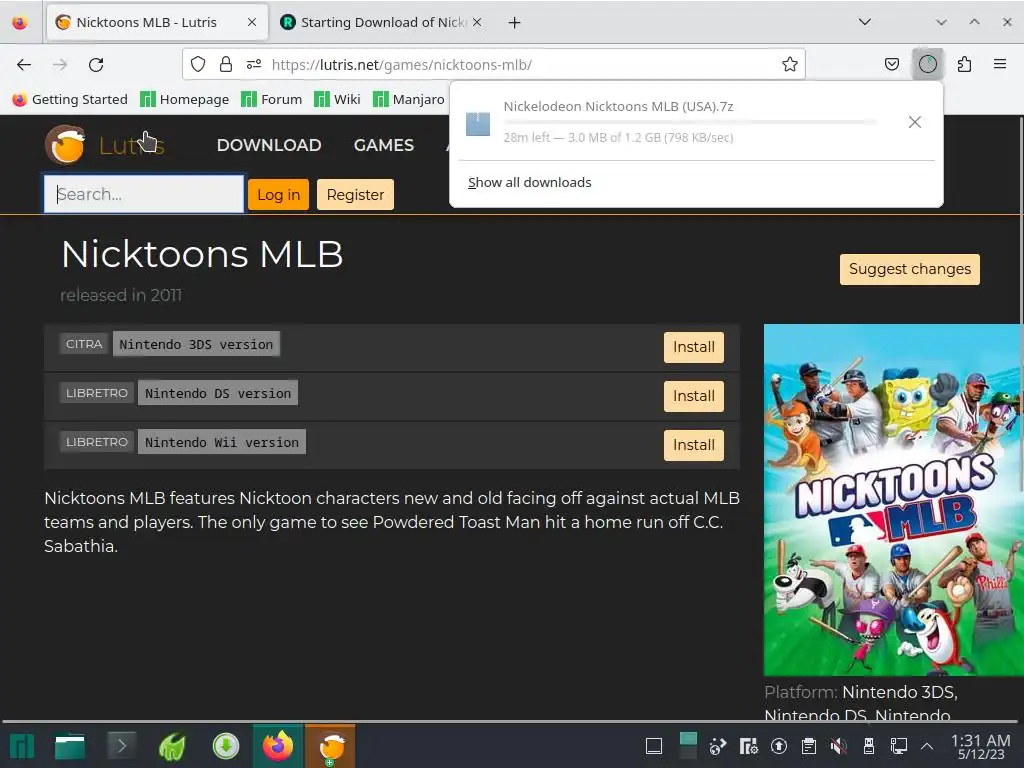
Task: Open the Homepage bookmark
Action: pos(185,99)
